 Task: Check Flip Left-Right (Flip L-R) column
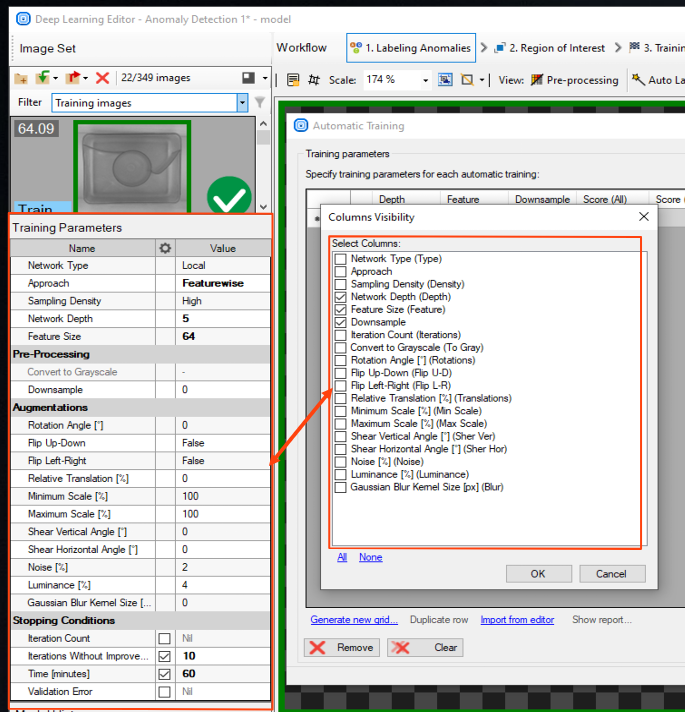point(340,386)
